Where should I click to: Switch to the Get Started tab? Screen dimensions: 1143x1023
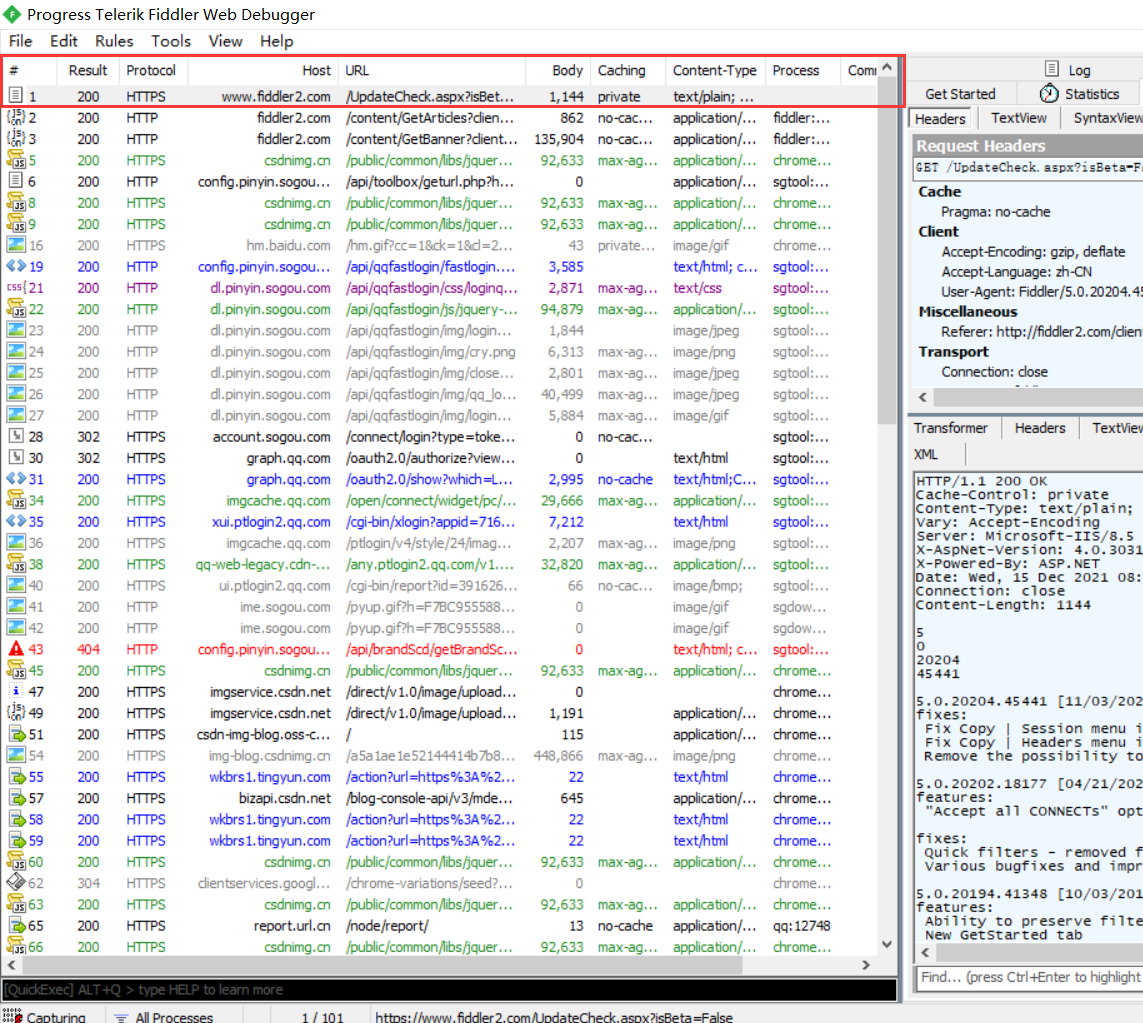tap(960, 94)
